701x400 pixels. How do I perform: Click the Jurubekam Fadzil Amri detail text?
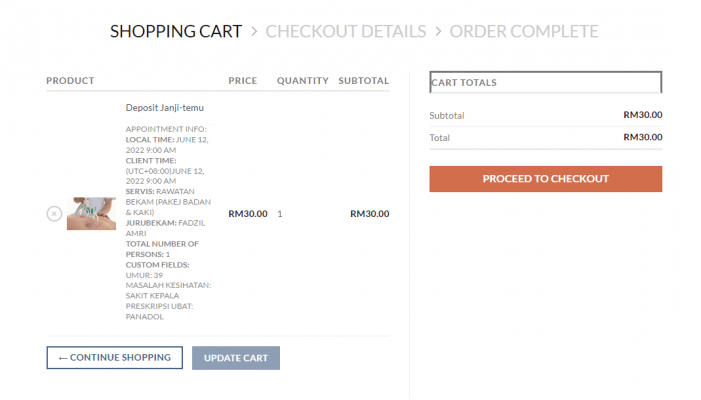pos(165,228)
